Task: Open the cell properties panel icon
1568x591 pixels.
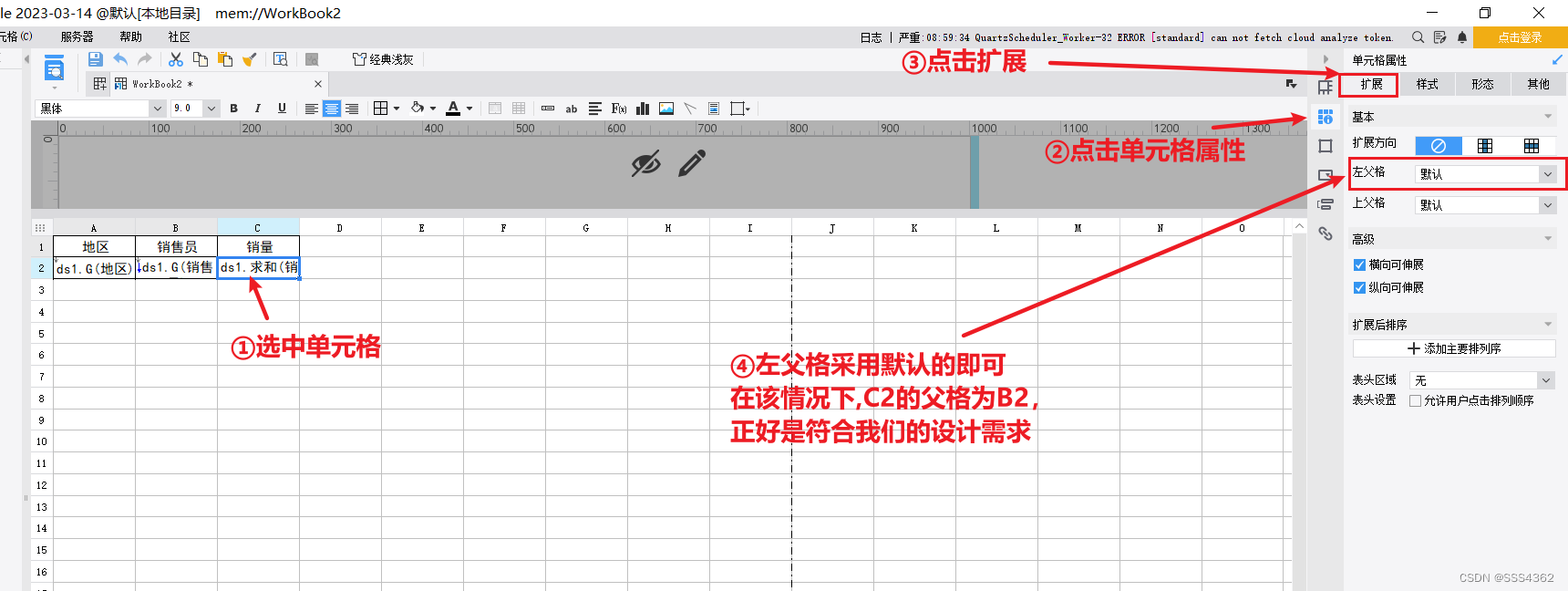Action: click(x=1326, y=116)
